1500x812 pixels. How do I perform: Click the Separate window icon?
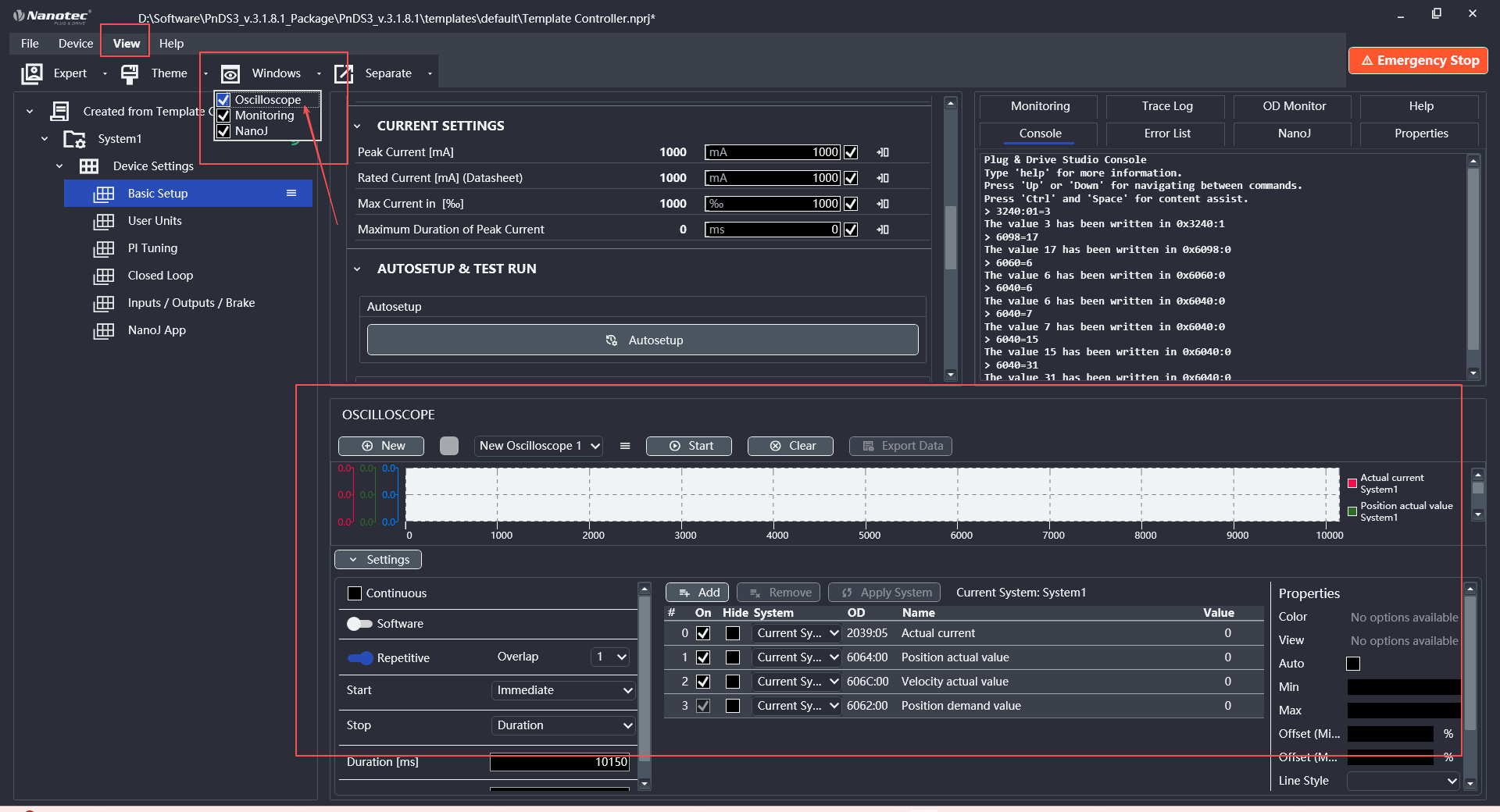click(x=344, y=73)
